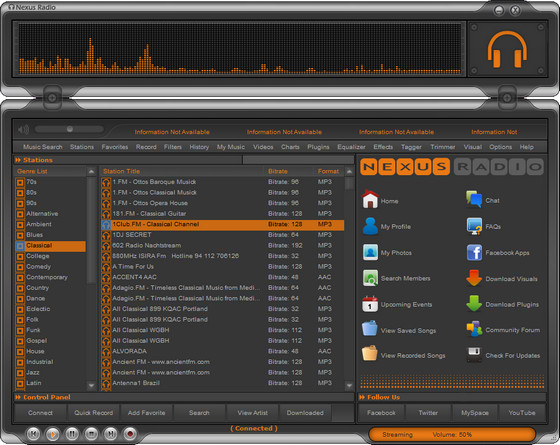This screenshot has width=560, height=445.
Task: Select station A Time For Us
Action: point(222,267)
